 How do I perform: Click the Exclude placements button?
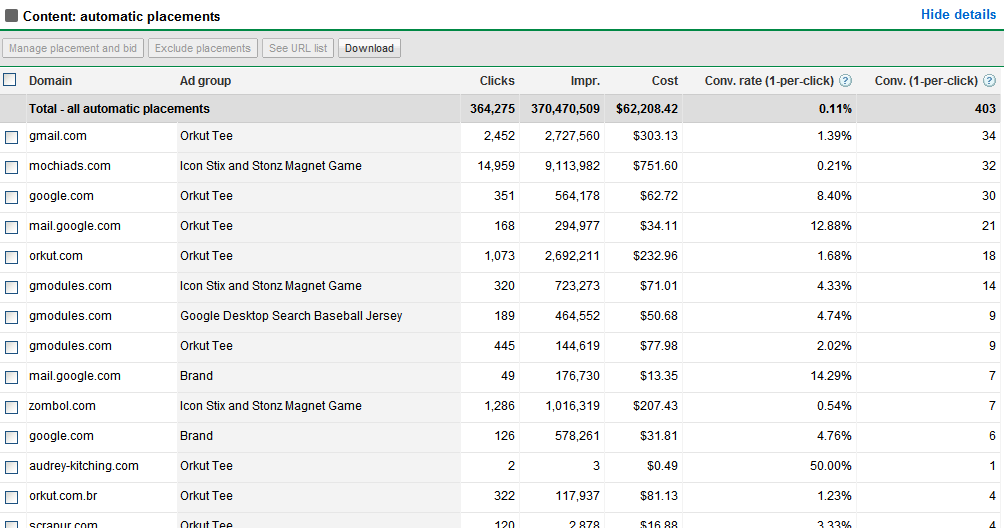(x=202, y=48)
